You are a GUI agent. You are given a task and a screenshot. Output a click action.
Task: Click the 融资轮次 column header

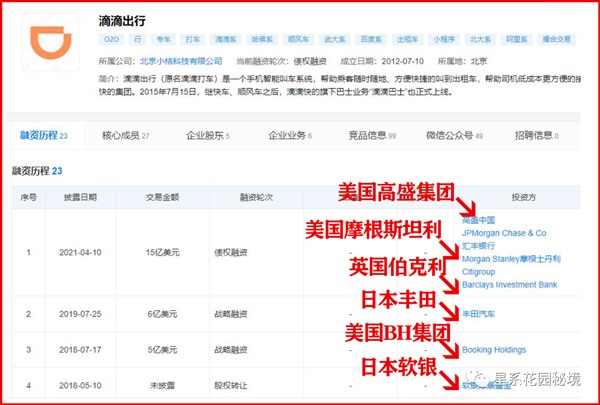256,198
